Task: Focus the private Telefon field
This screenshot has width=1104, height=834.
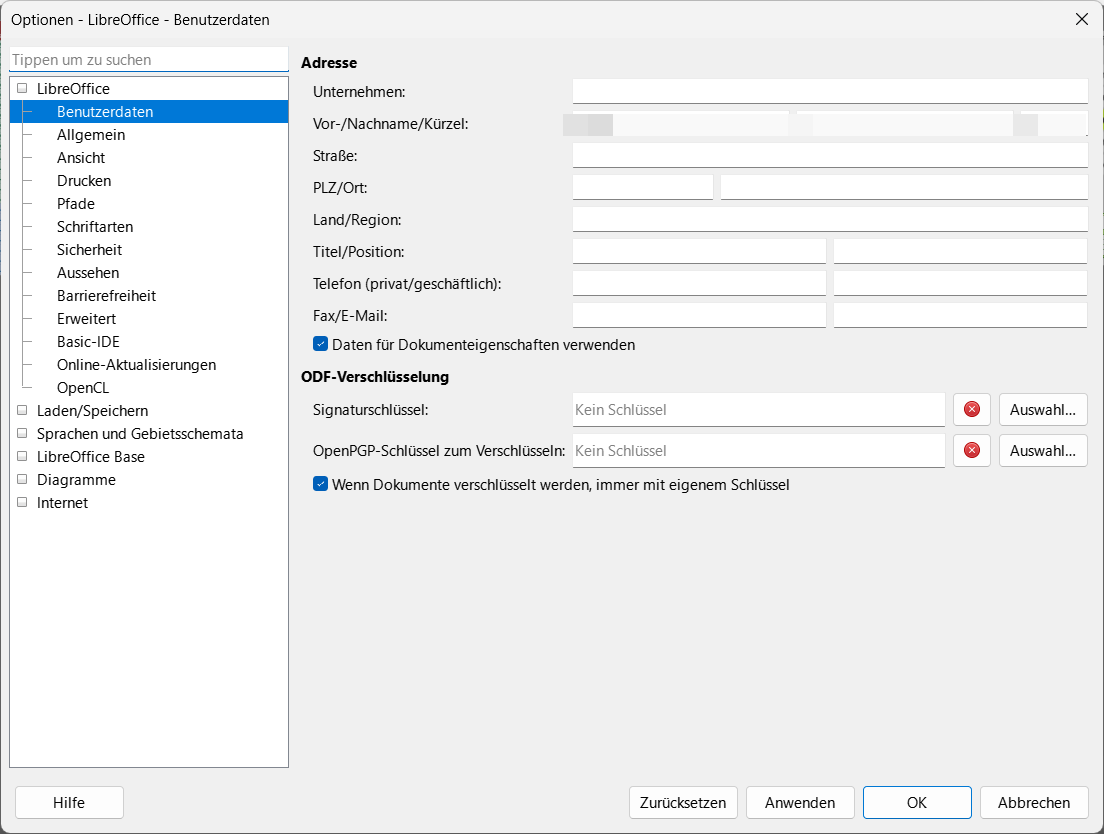Action: click(x=699, y=284)
